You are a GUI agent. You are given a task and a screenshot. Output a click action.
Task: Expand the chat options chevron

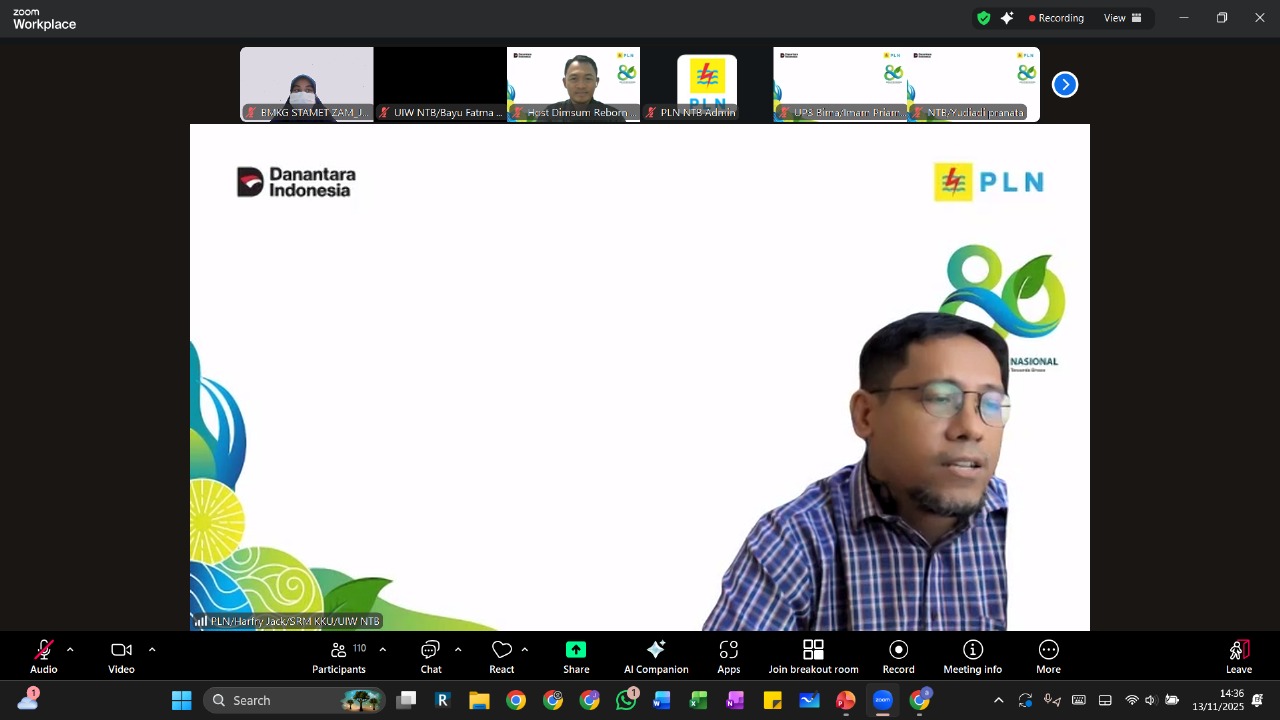coord(458,650)
